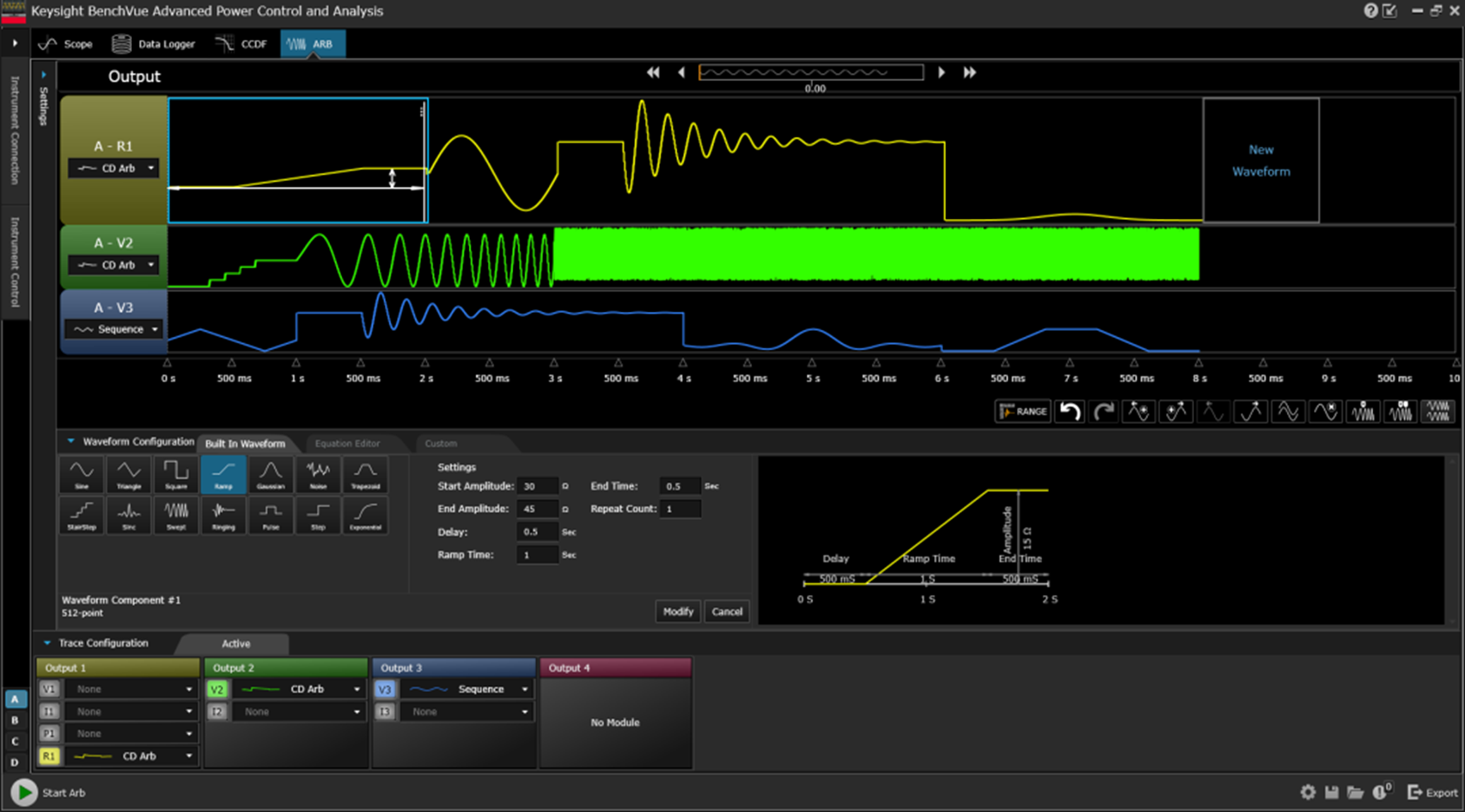
Task: Open the V2 CD Arb trace dropdown
Action: point(297,689)
